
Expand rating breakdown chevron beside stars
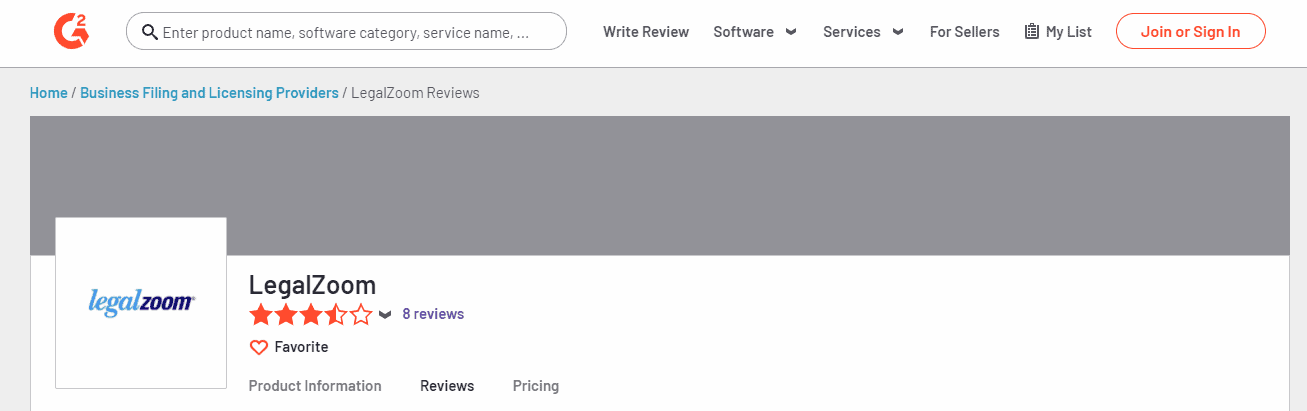point(385,315)
